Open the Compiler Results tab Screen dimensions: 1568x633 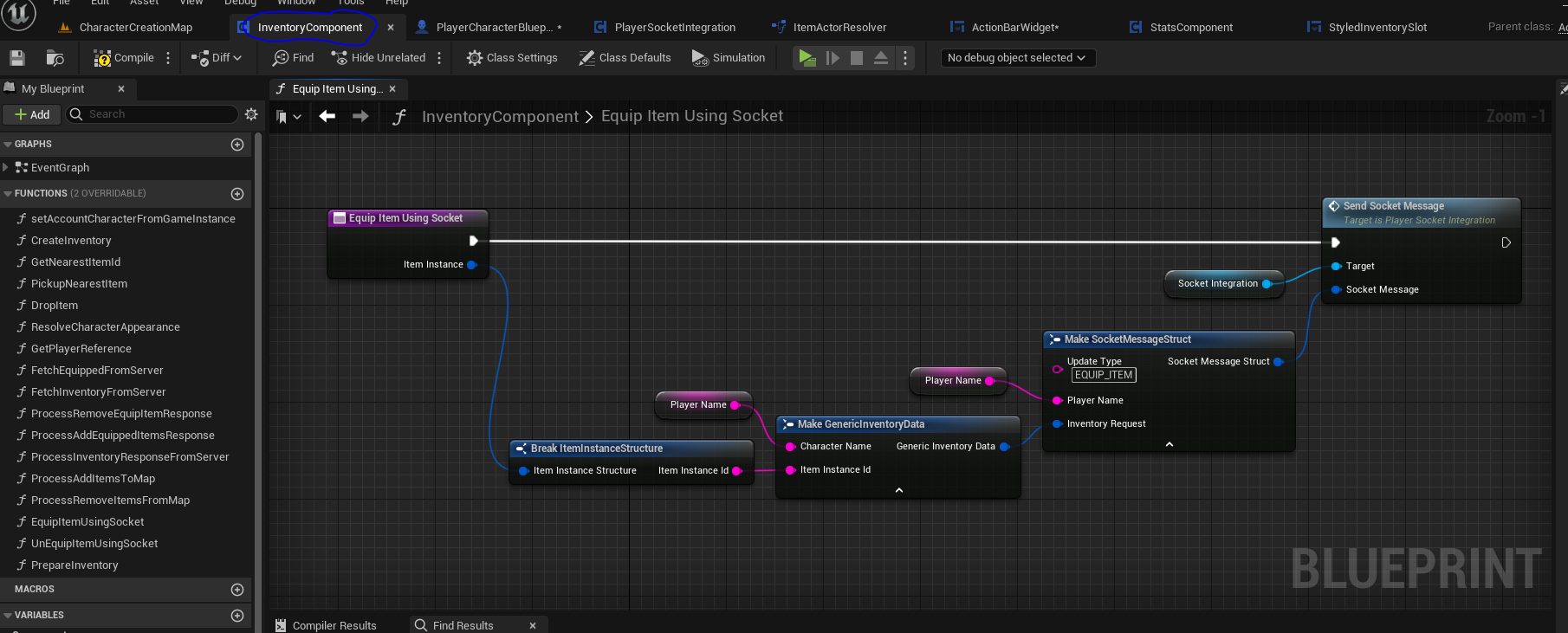(x=327, y=625)
